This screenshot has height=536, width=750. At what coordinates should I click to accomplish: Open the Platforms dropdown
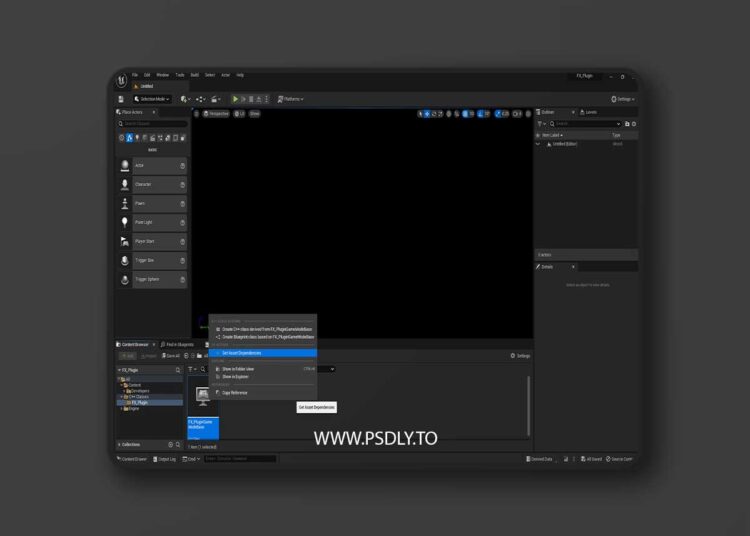tap(292, 99)
